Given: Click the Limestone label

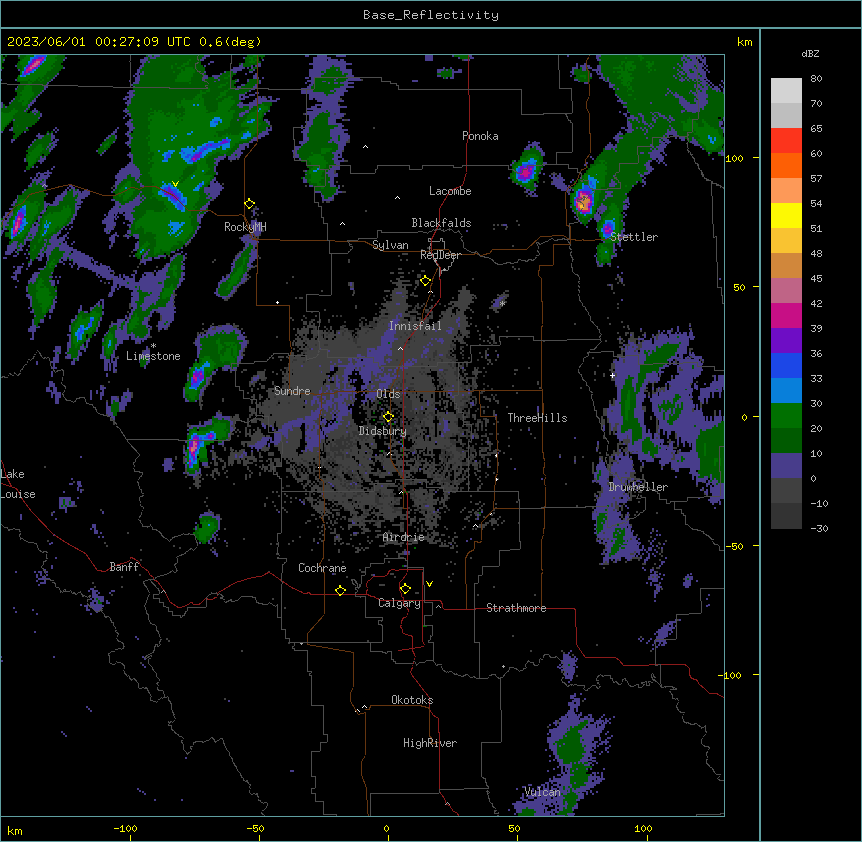Looking at the screenshot, I should [x=153, y=356].
